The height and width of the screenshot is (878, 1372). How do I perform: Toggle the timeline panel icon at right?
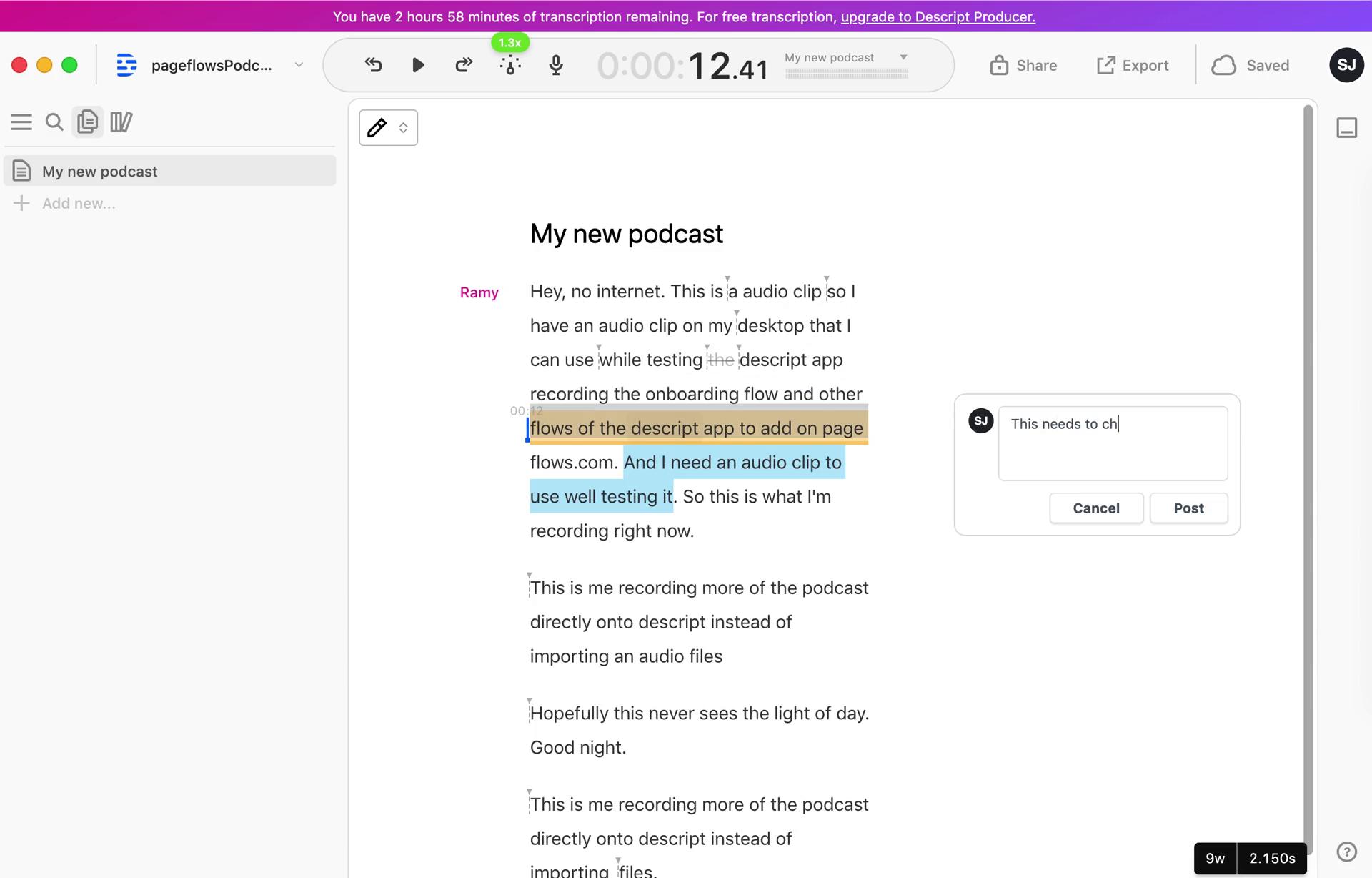pyautogui.click(x=1346, y=127)
